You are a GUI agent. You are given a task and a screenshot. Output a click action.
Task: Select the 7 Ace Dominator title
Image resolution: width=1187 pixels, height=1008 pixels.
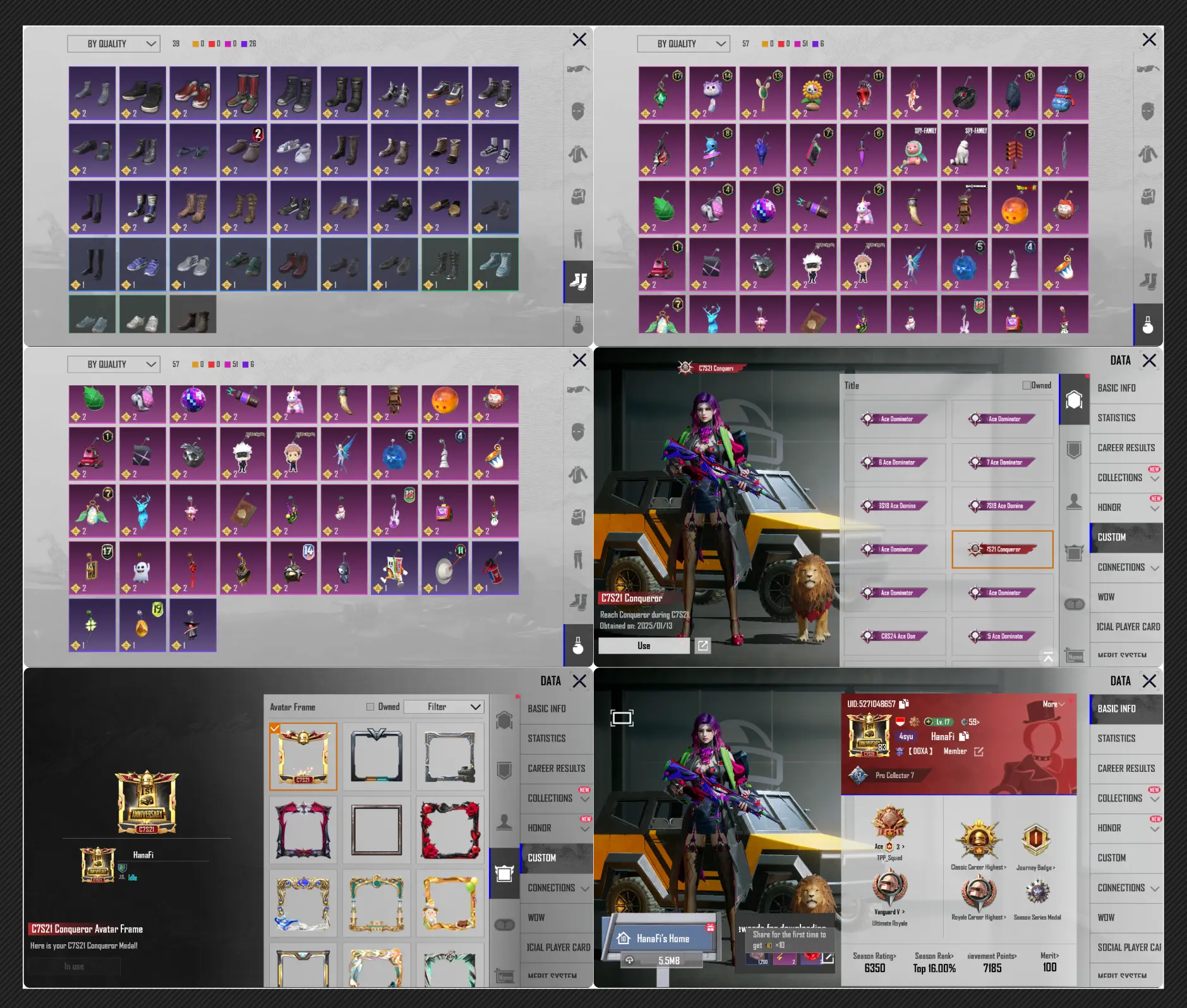(x=1003, y=462)
